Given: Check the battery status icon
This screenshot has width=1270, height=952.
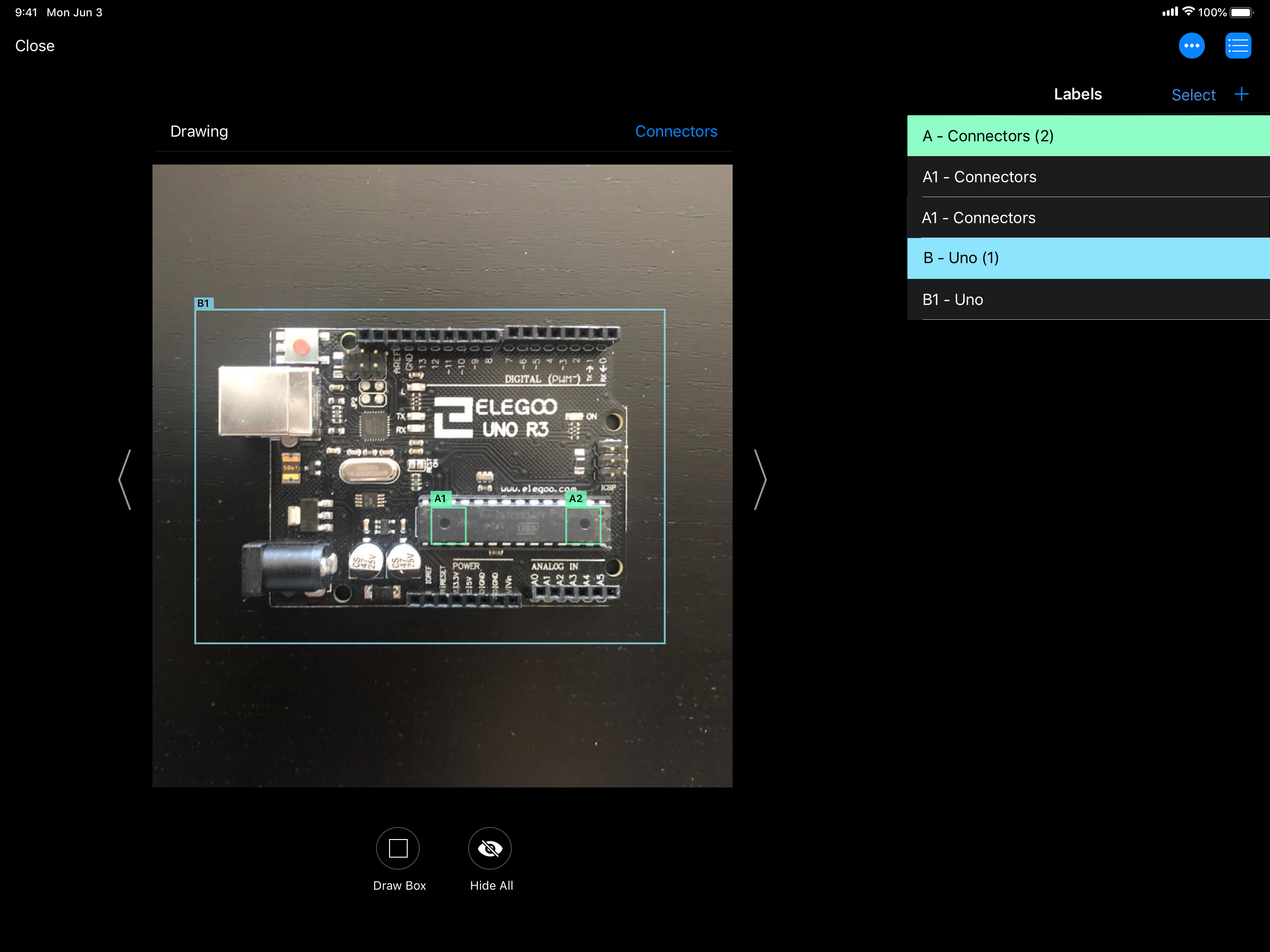Looking at the screenshot, I should [1241, 12].
